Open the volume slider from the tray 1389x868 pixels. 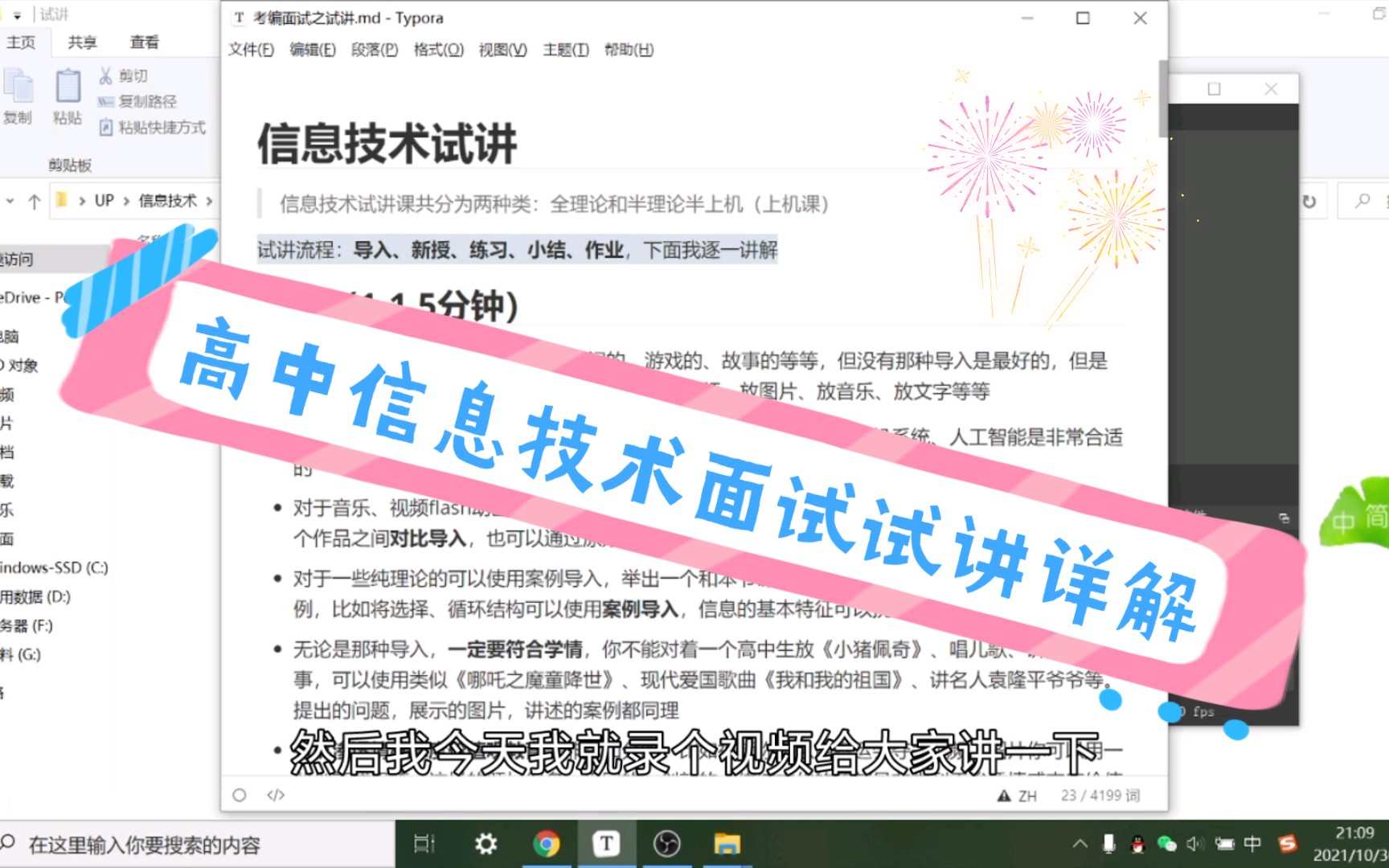click(1195, 844)
